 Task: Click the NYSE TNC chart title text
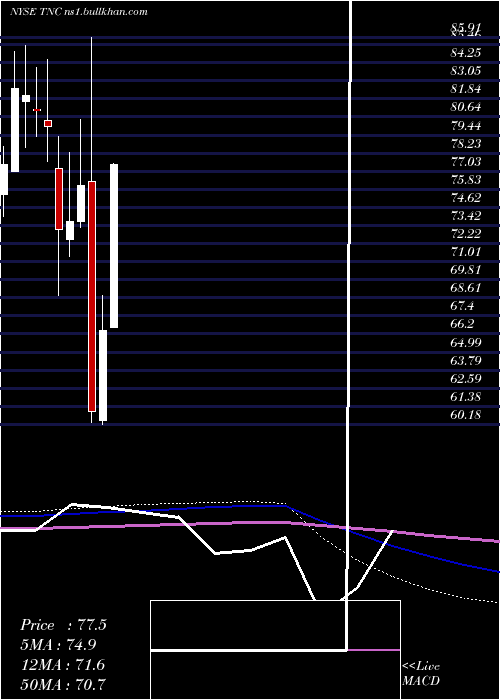pos(79,12)
